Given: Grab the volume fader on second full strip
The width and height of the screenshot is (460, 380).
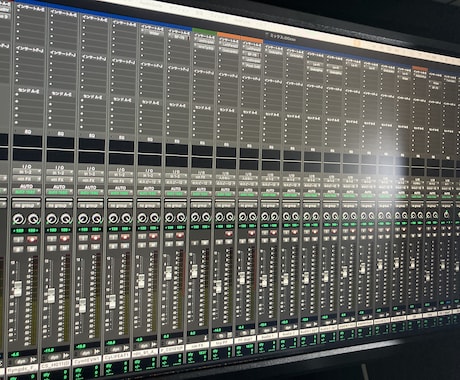Looking at the screenshot, I should [51, 295].
